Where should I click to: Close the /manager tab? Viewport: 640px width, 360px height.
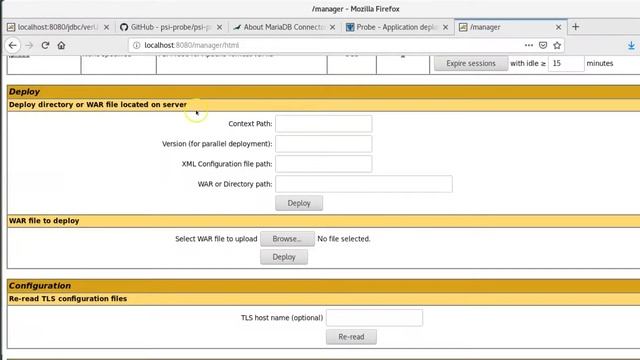558,27
